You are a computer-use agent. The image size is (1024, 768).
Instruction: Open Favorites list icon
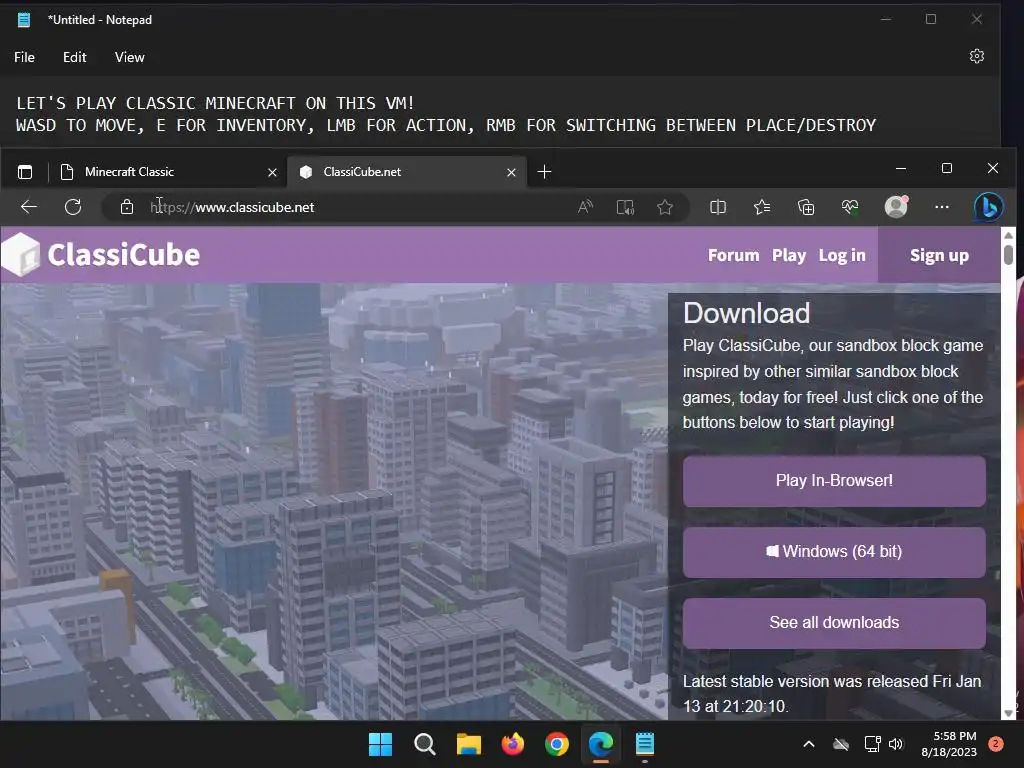click(x=761, y=207)
